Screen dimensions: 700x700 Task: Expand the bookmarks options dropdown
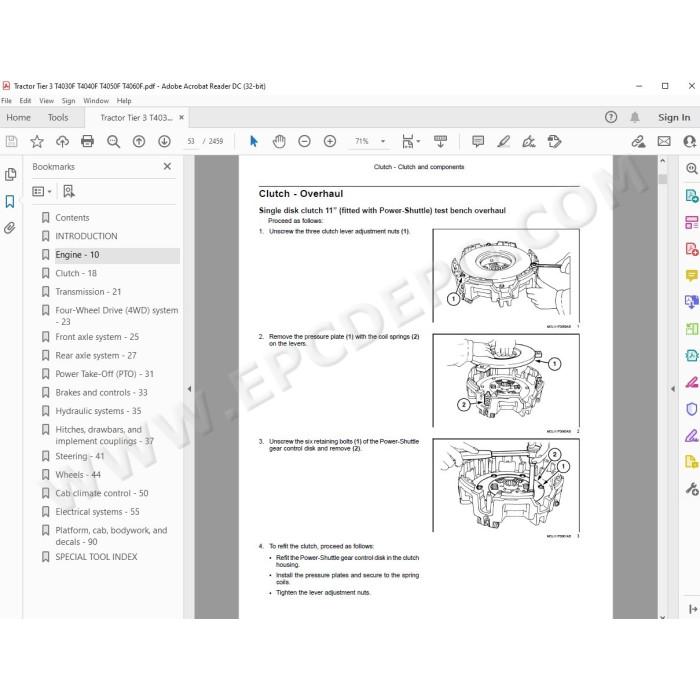[42, 192]
